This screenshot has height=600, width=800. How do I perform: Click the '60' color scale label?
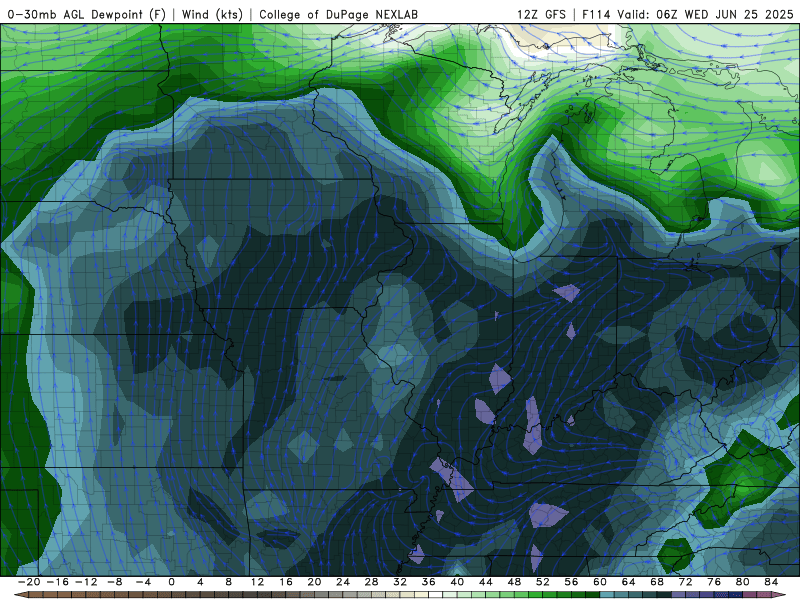click(600, 582)
